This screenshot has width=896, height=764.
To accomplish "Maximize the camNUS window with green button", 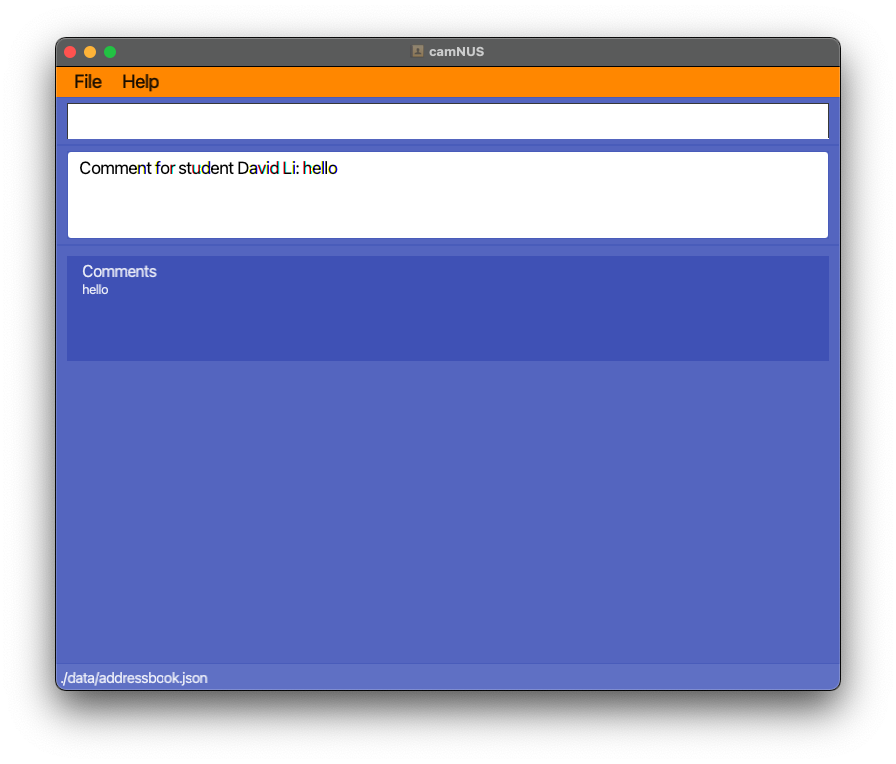I will pyautogui.click(x=110, y=52).
